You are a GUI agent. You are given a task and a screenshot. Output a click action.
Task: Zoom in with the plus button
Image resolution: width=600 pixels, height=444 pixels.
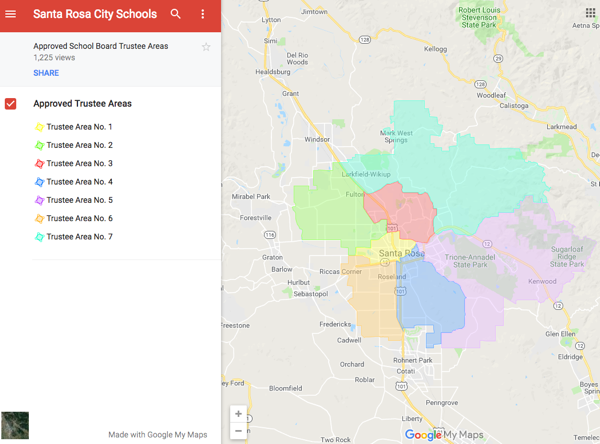click(238, 414)
